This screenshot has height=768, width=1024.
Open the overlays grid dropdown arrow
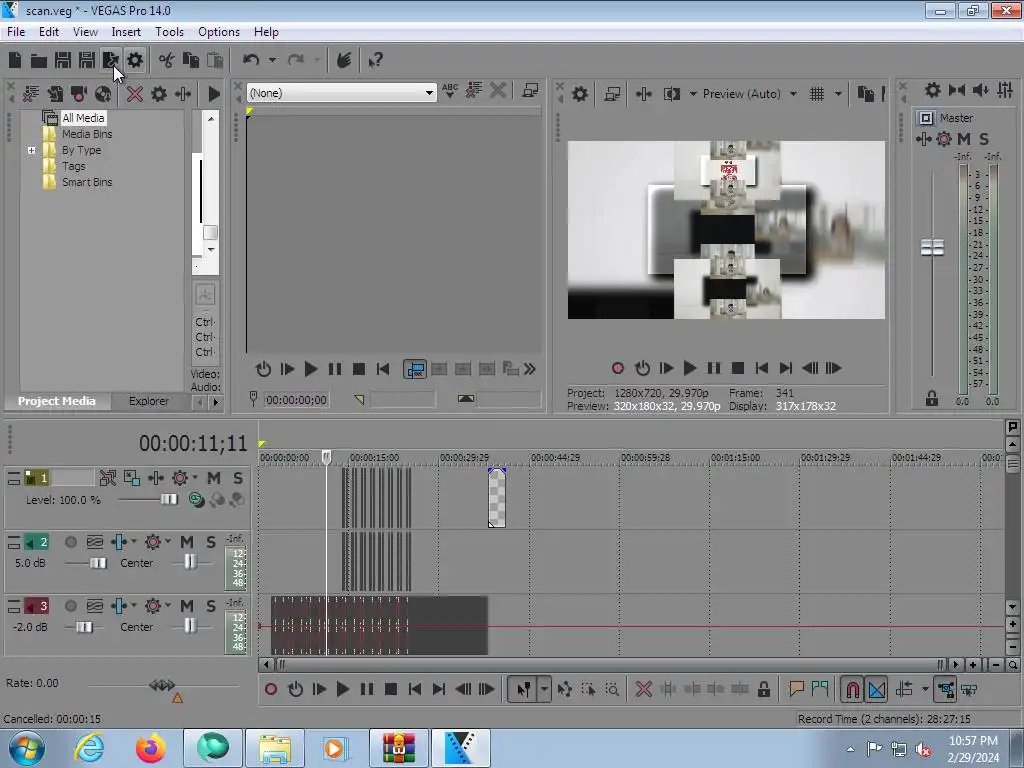839,94
